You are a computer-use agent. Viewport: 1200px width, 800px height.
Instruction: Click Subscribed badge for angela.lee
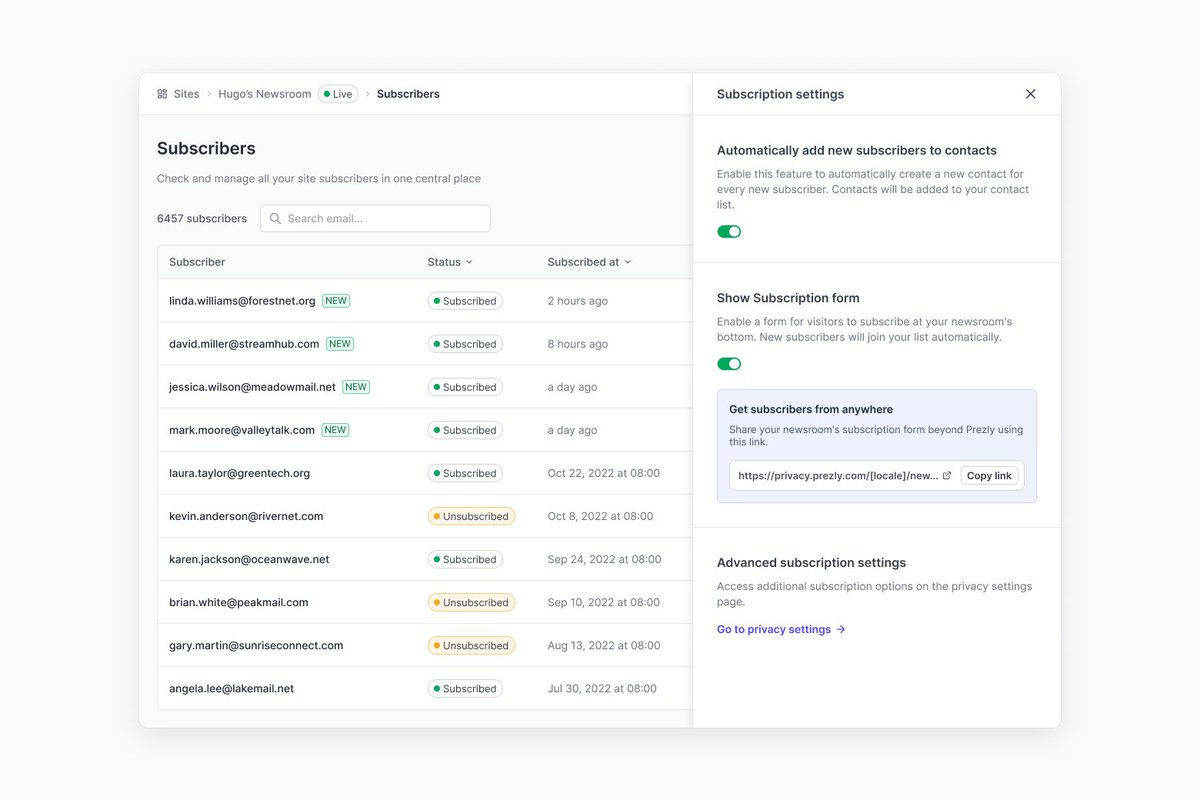coord(465,688)
